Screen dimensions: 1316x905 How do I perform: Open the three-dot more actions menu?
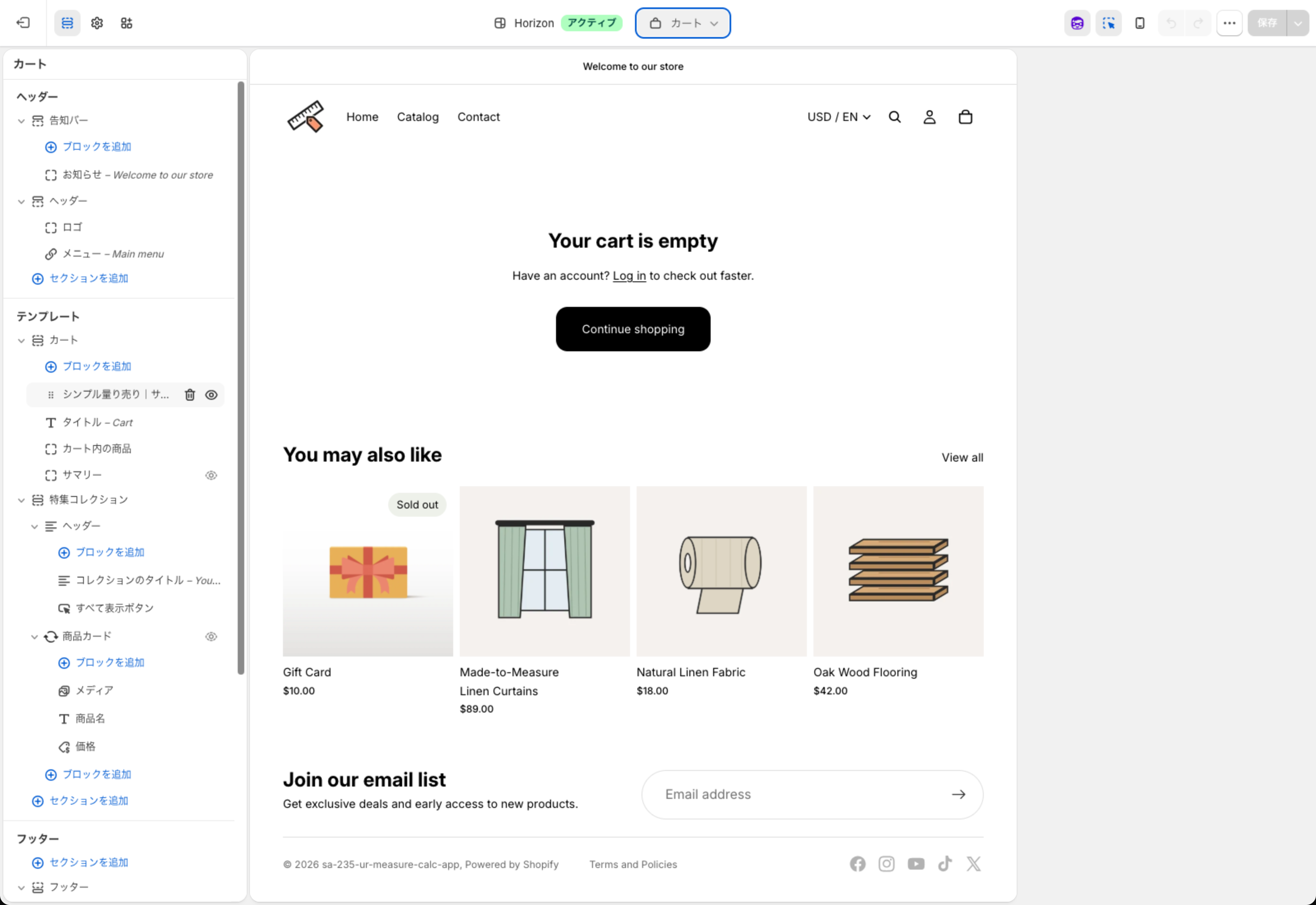[x=1229, y=23]
